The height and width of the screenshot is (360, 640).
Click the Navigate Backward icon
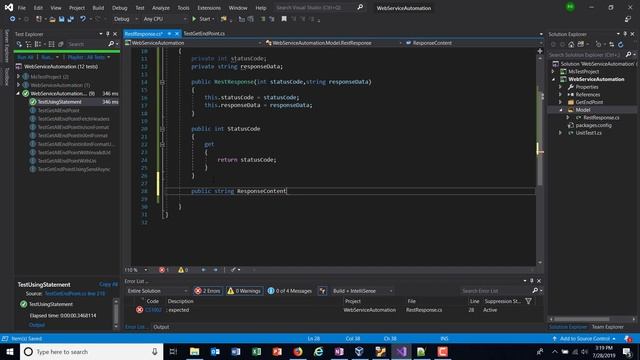13,19
